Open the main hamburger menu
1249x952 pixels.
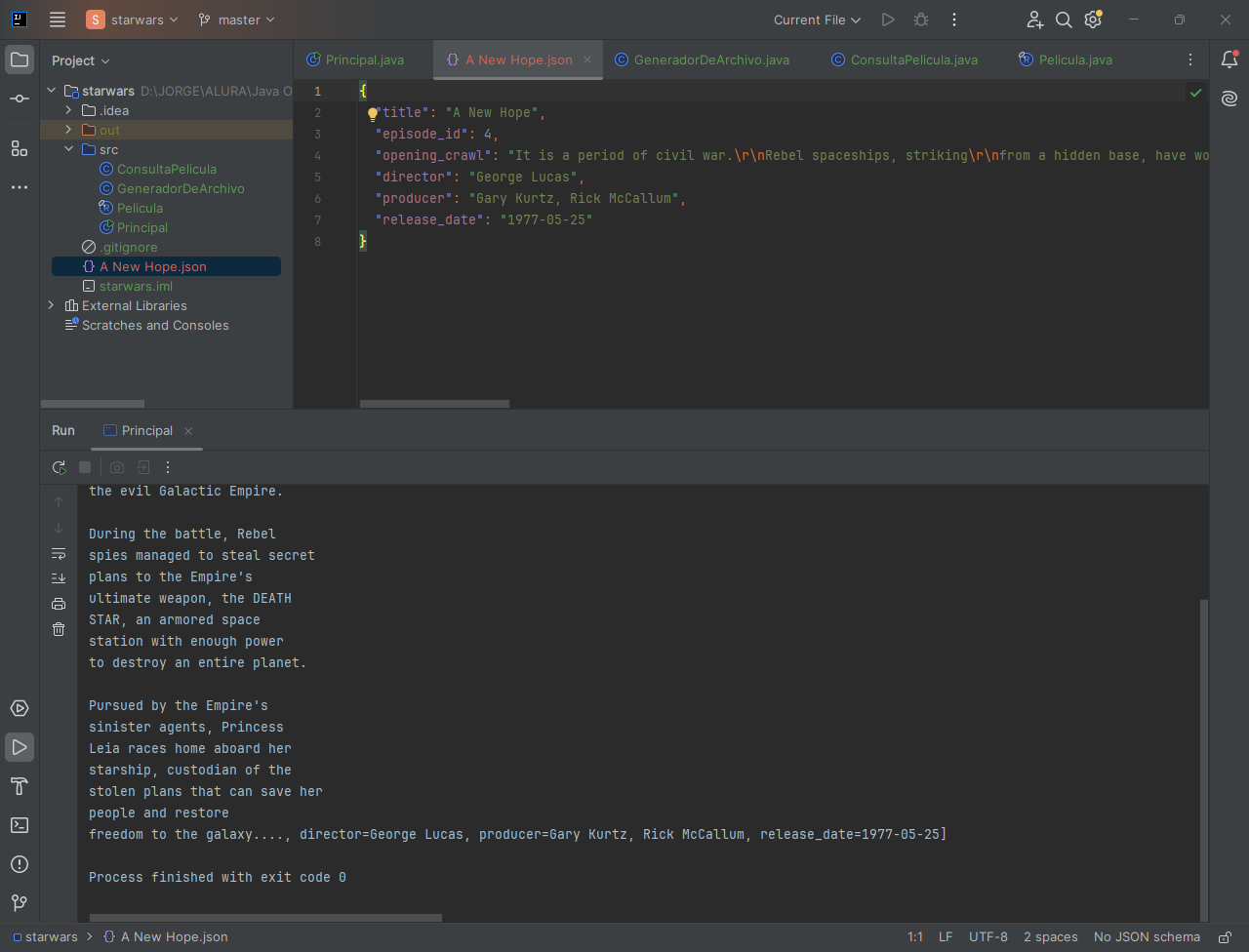pyautogui.click(x=58, y=20)
